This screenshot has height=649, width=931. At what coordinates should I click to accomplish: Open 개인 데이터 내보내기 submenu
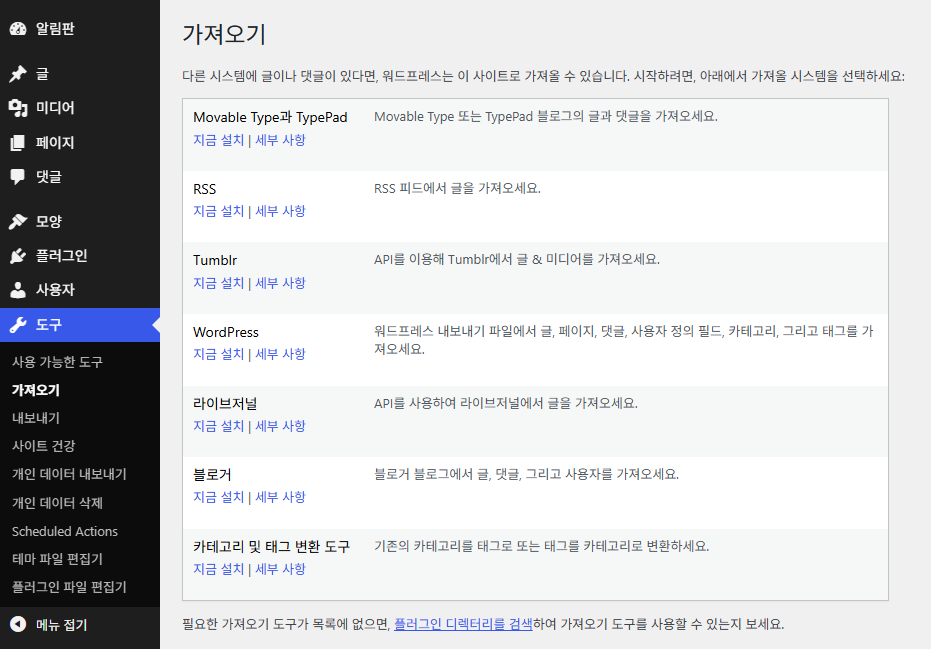pos(69,474)
